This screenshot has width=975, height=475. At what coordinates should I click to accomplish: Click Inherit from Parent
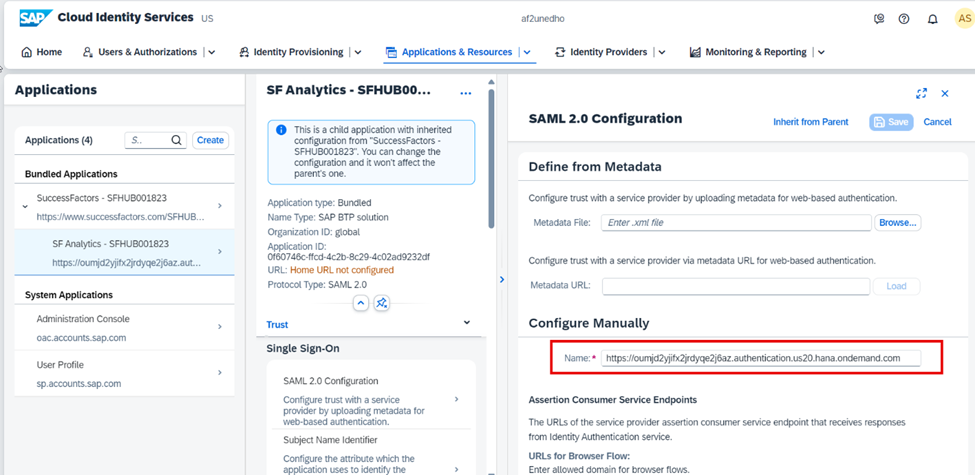point(810,122)
